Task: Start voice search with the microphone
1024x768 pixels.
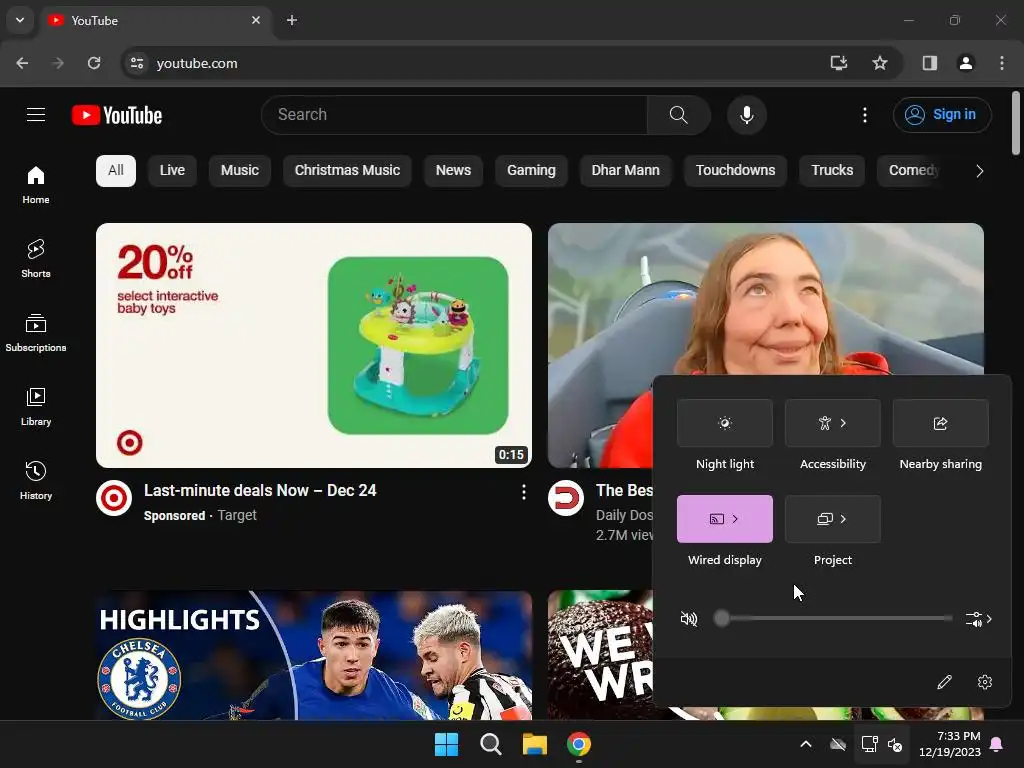Action: pyautogui.click(x=746, y=115)
